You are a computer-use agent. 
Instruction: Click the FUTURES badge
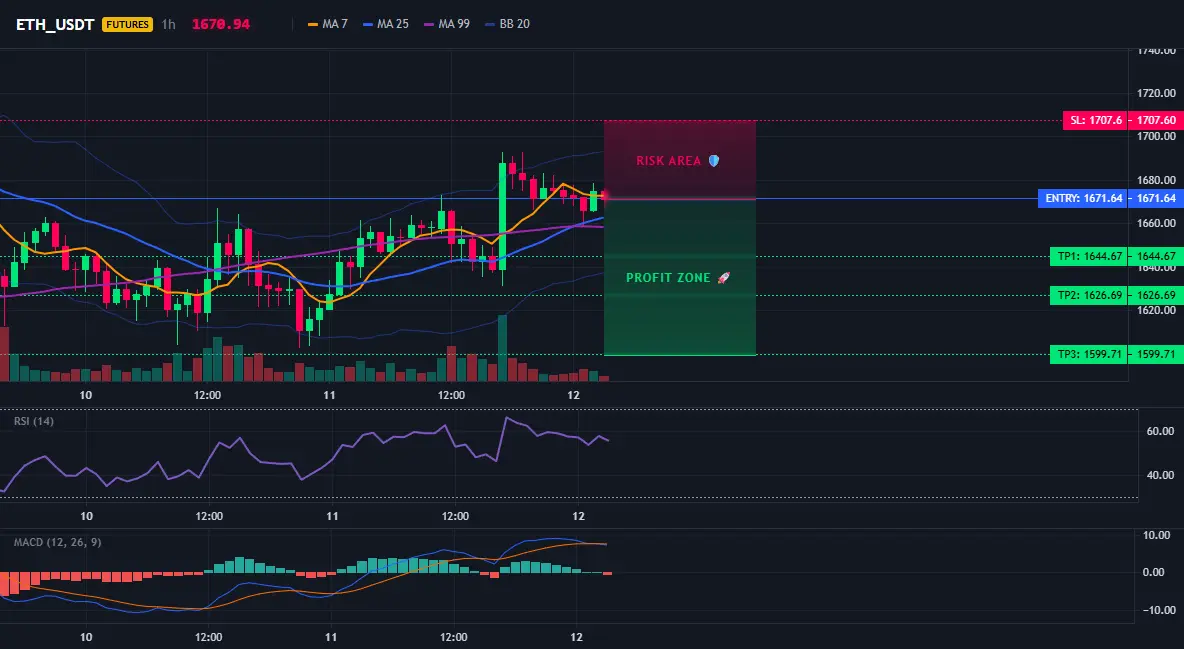coord(128,24)
